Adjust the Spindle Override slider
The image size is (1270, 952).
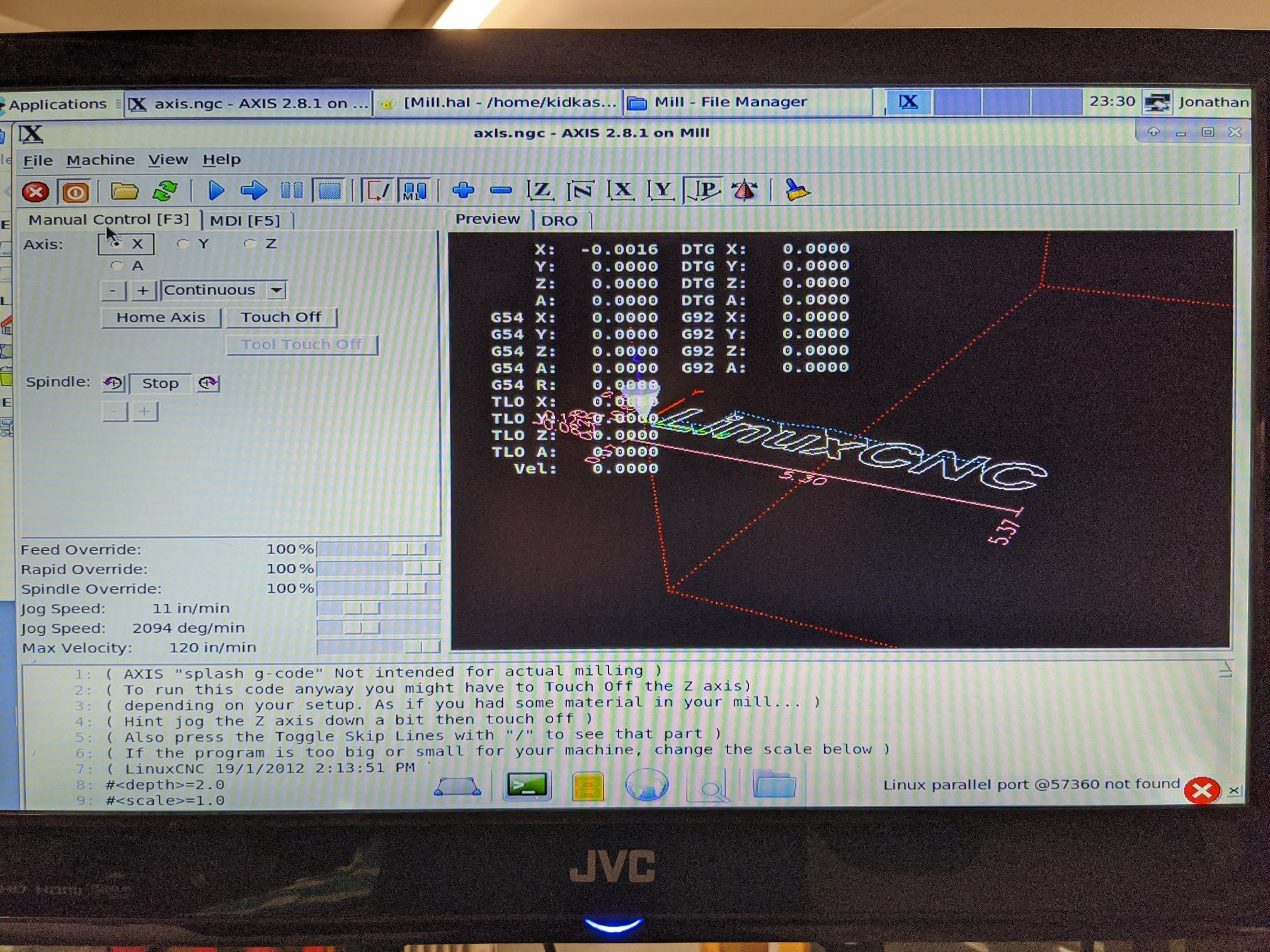[378, 588]
